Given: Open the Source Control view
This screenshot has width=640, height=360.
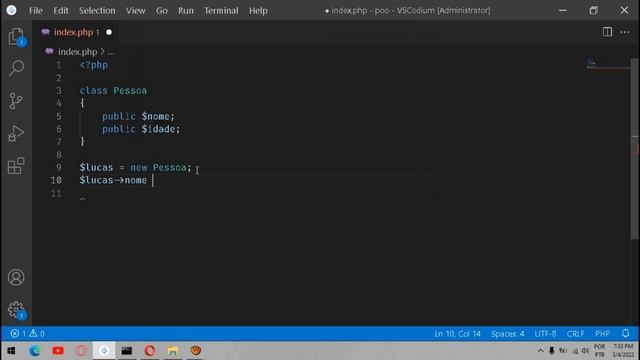Looking at the screenshot, I should point(16,101).
